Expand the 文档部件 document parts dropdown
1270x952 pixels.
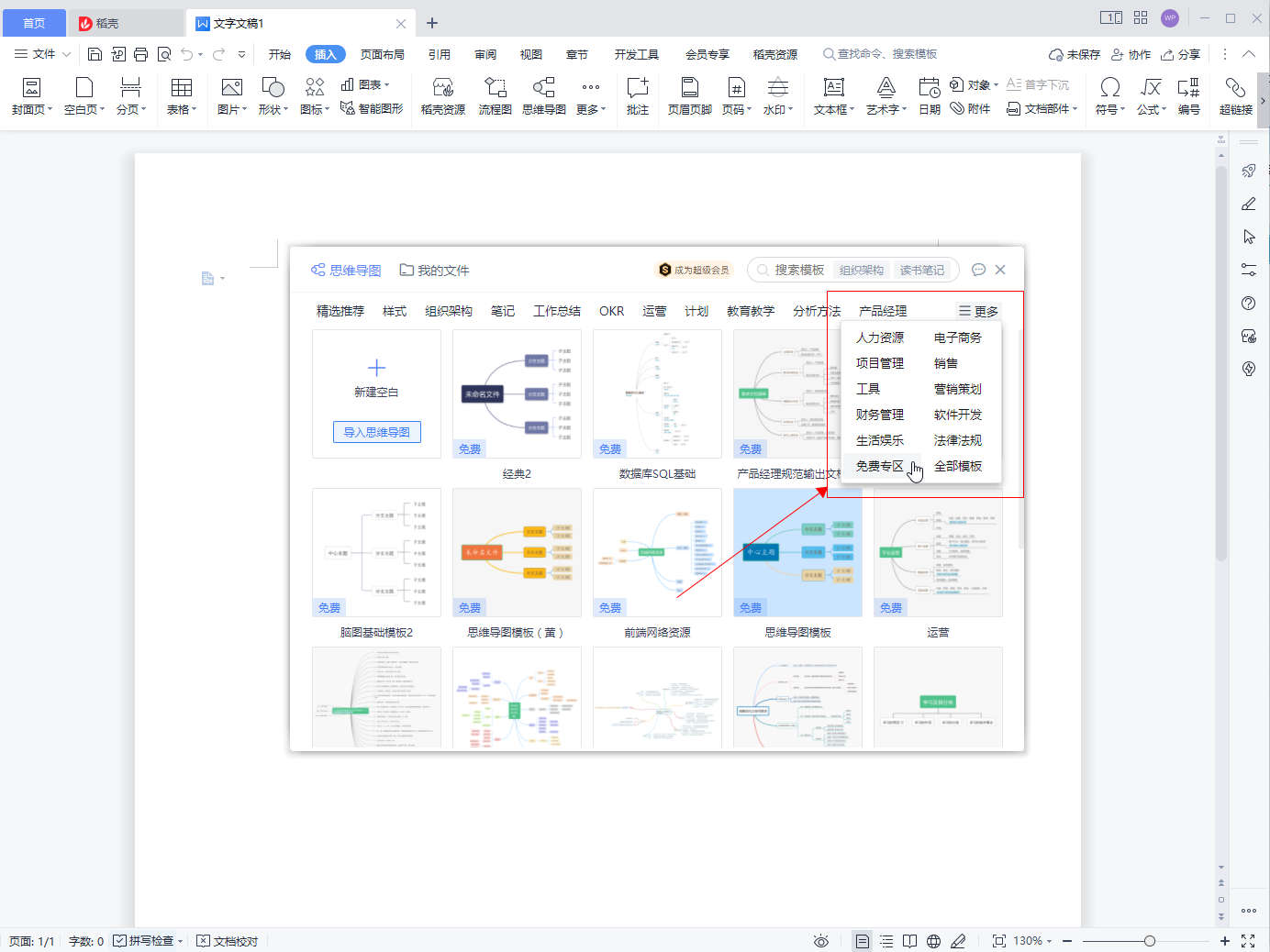(1075, 108)
